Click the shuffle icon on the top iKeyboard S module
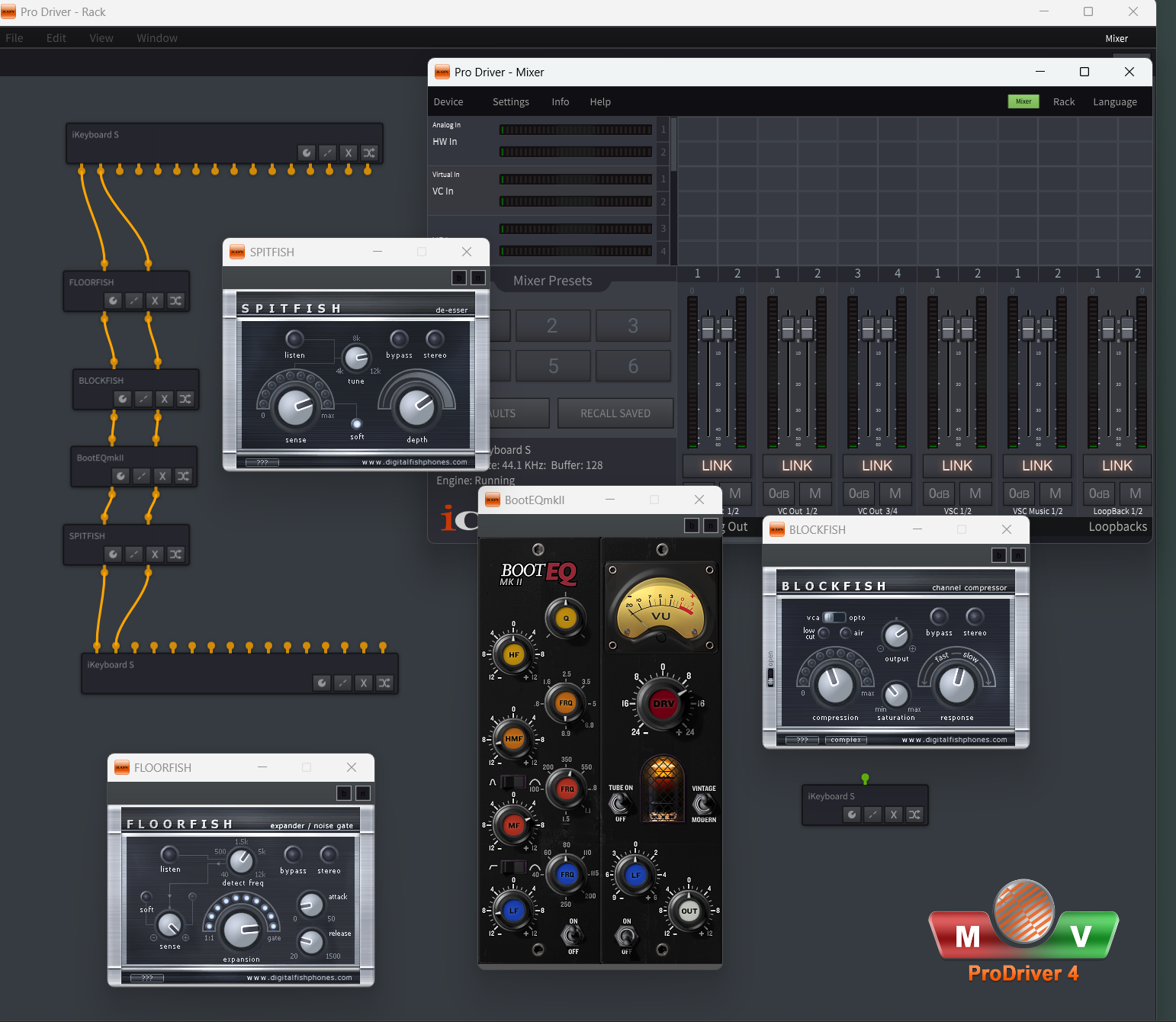1176x1022 pixels. [x=369, y=153]
